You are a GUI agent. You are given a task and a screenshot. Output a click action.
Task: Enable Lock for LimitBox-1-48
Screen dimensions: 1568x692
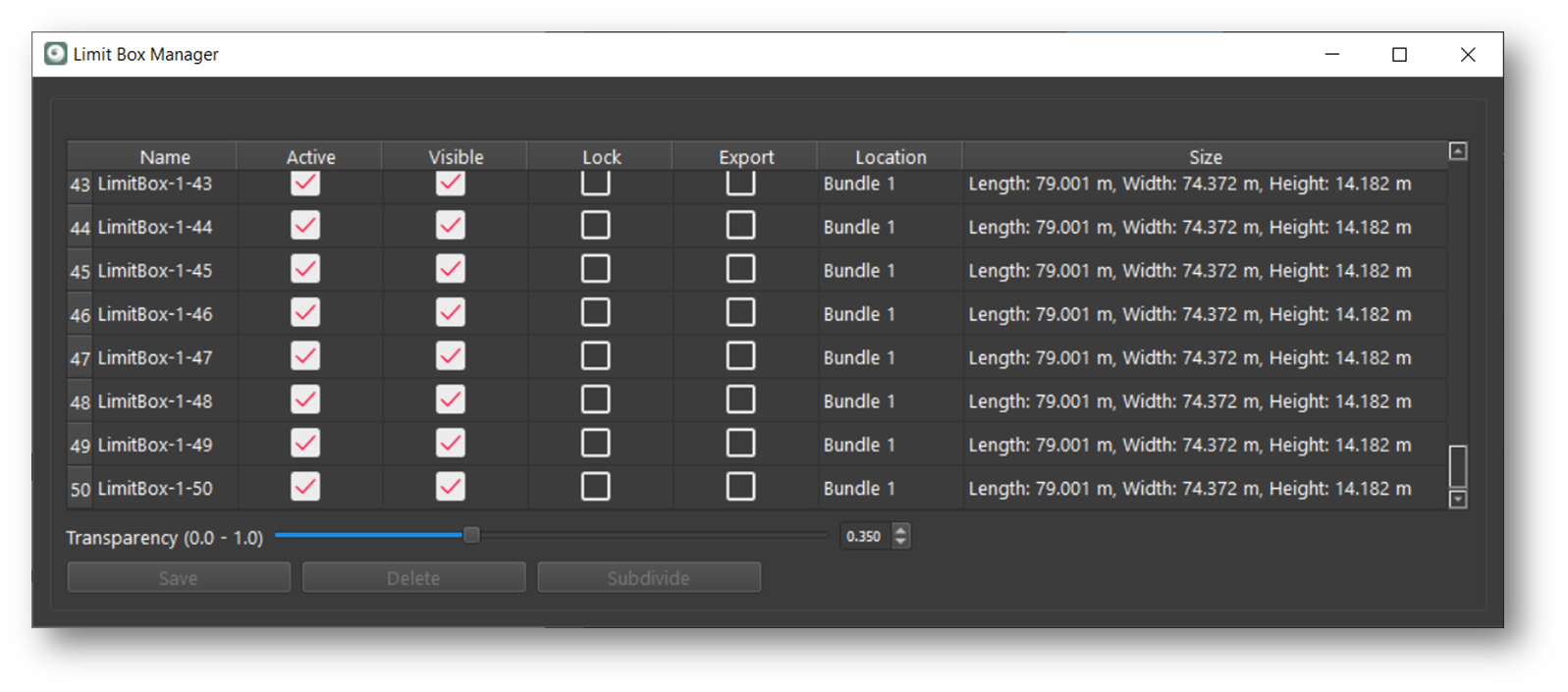[x=595, y=399]
